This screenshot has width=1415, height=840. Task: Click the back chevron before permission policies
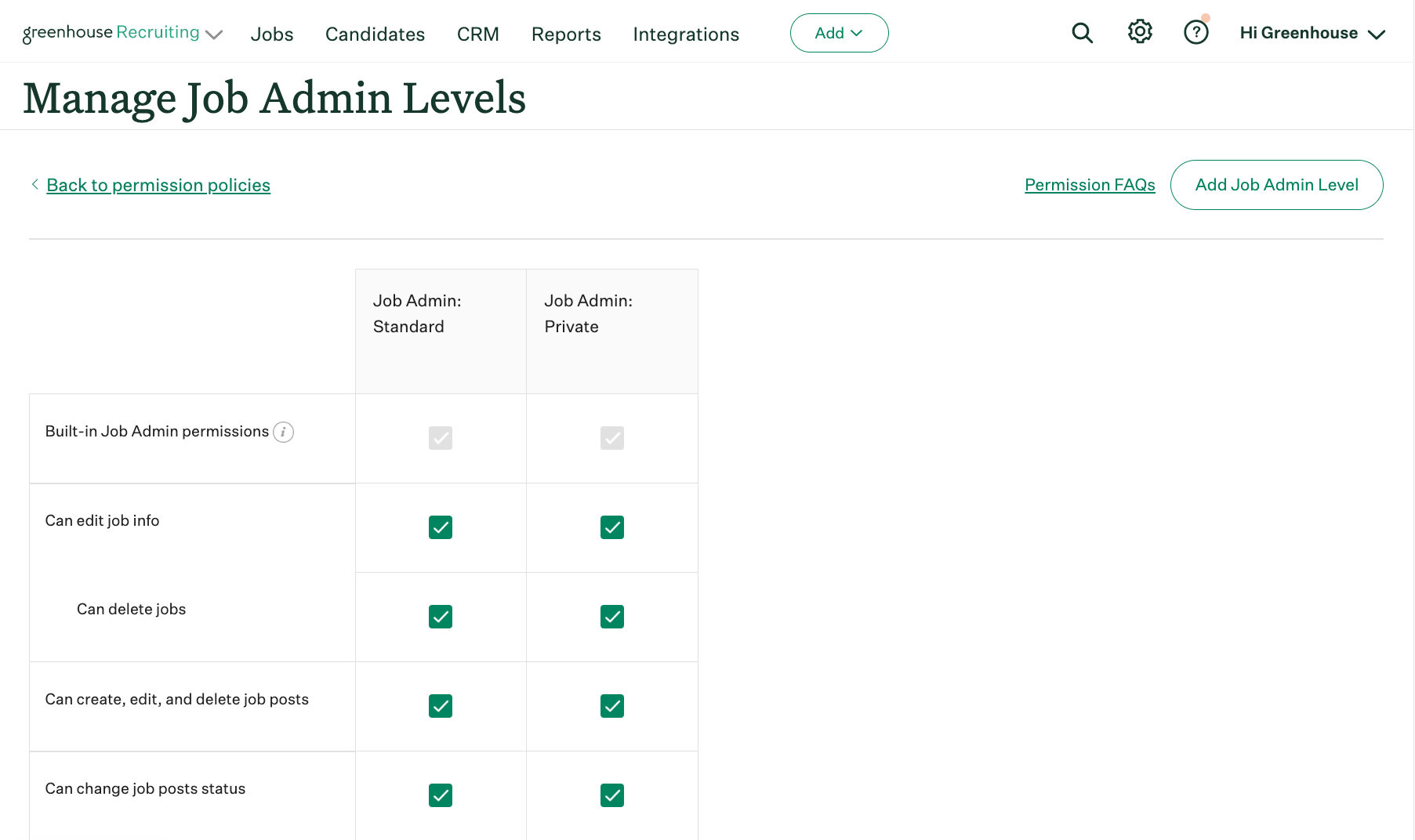point(34,184)
